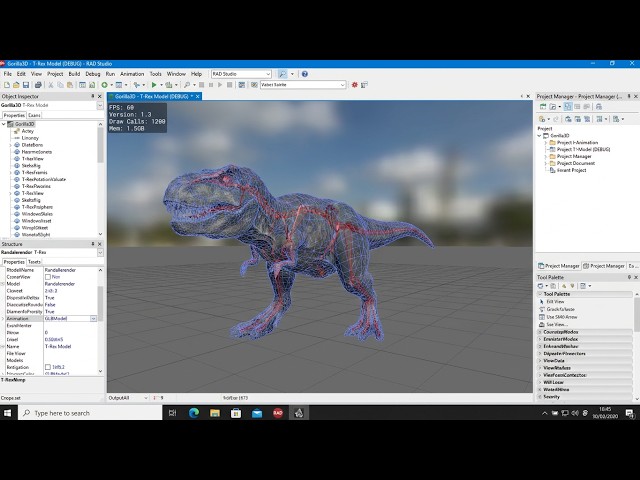Open the Microsoft Edge taskbar icon
The width and height of the screenshot is (640, 480).
(x=194, y=413)
